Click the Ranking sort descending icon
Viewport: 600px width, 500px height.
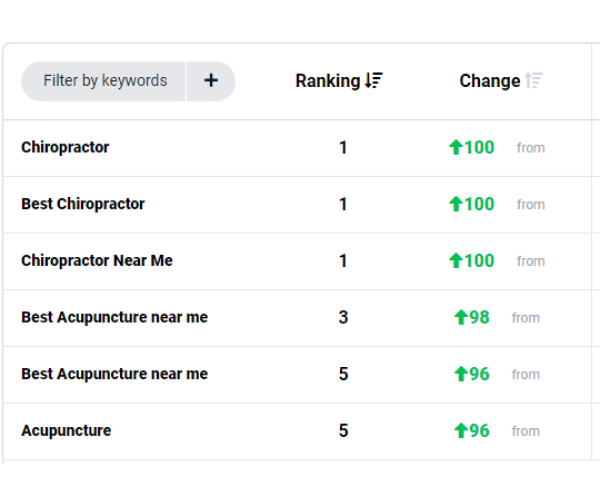[373, 81]
